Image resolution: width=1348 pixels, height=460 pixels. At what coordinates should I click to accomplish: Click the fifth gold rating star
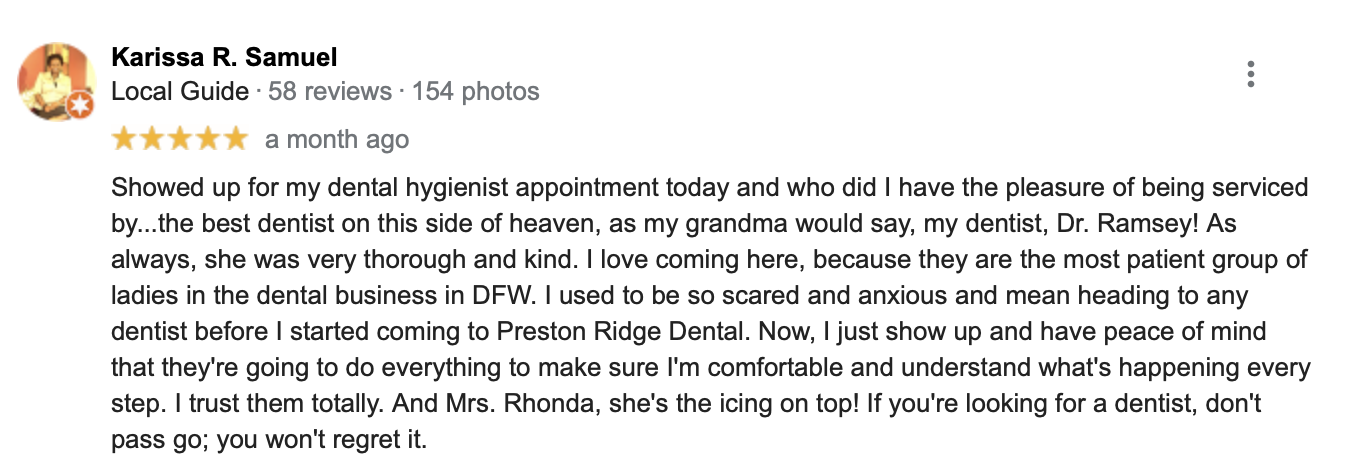click(x=234, y=138)
